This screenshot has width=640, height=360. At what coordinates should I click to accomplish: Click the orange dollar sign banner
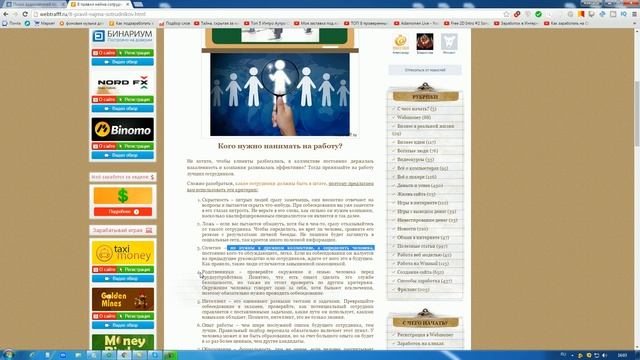pos(122,196)
